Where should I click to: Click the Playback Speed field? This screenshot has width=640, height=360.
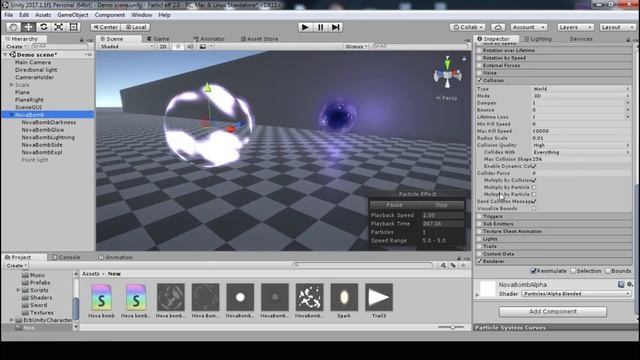pyautogui.click(x=442, y=216)
